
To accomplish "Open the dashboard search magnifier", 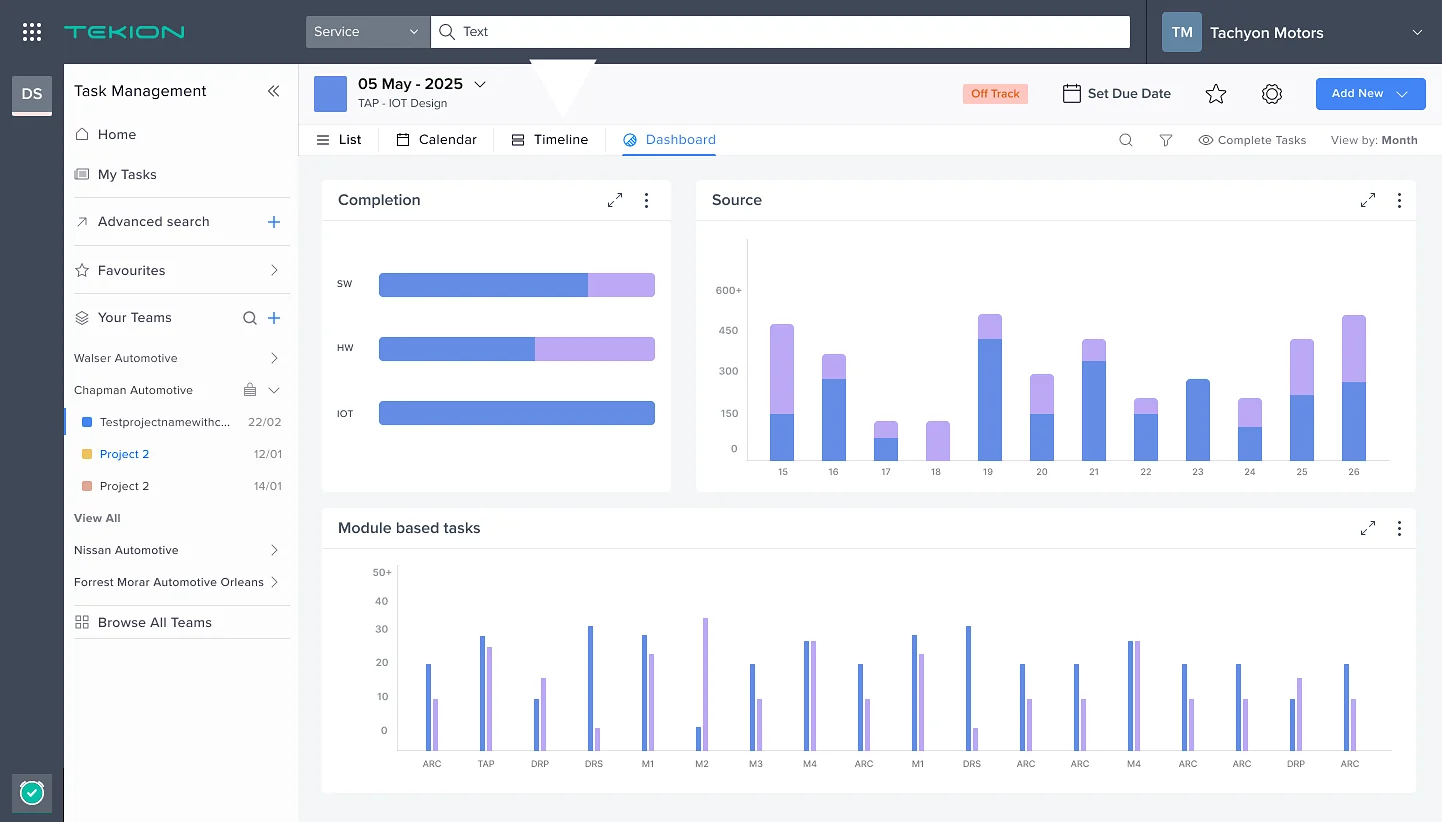I will (1126, 140).
